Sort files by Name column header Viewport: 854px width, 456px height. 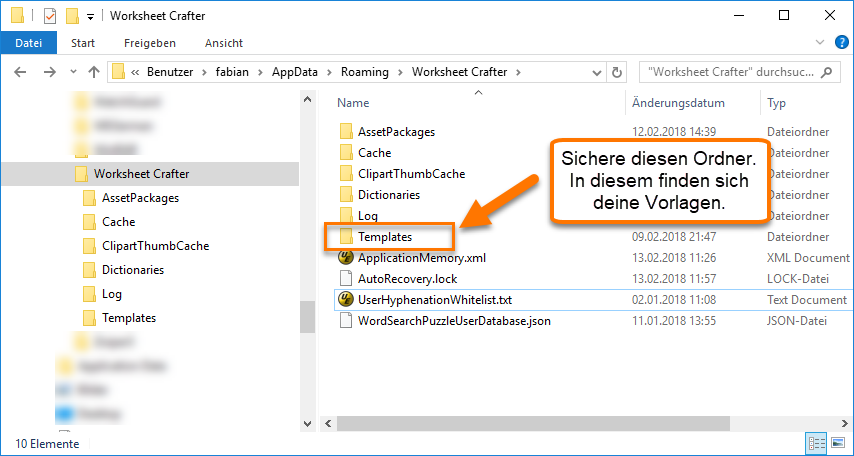pyautogui.click(x=354, y=103)
